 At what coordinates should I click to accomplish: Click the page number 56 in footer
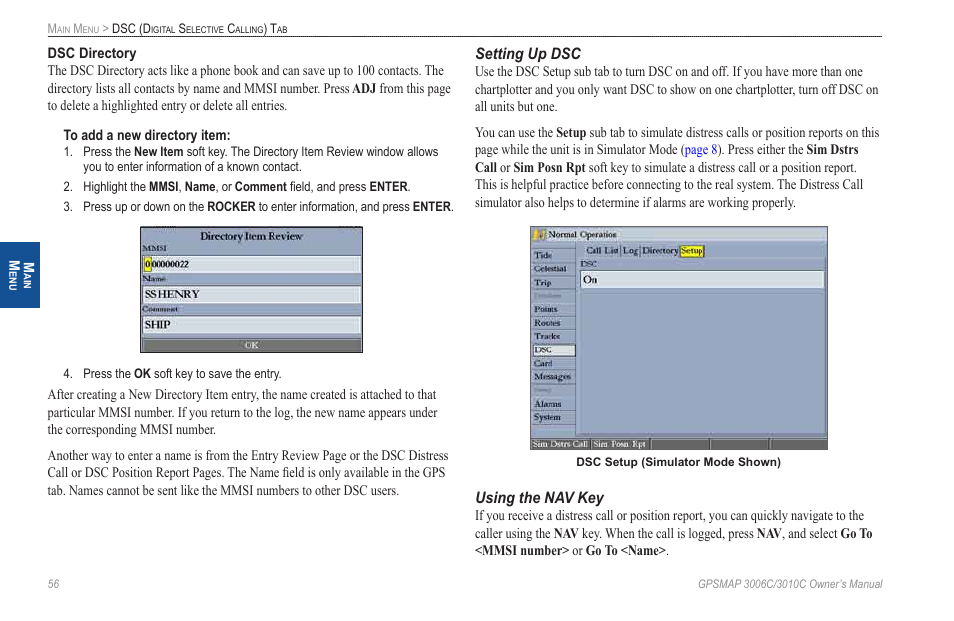[x=54, y=584]
